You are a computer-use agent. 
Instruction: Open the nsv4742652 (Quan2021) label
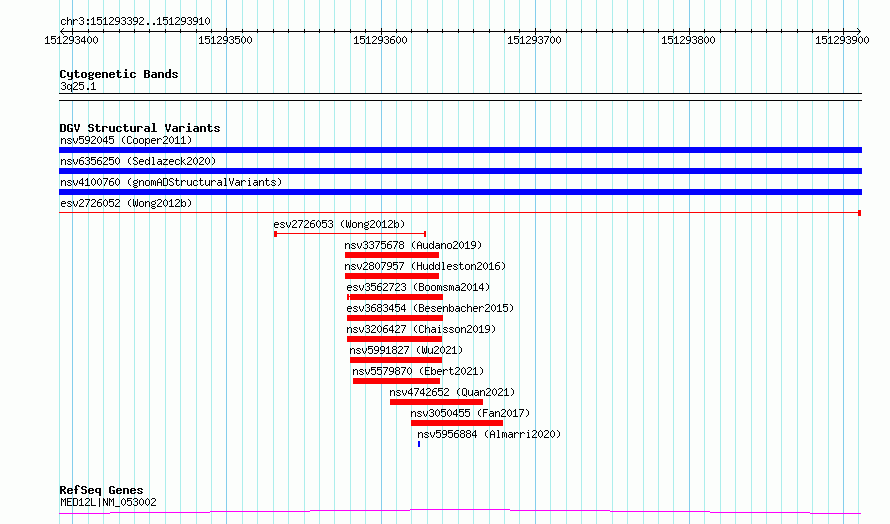point(452,392)
